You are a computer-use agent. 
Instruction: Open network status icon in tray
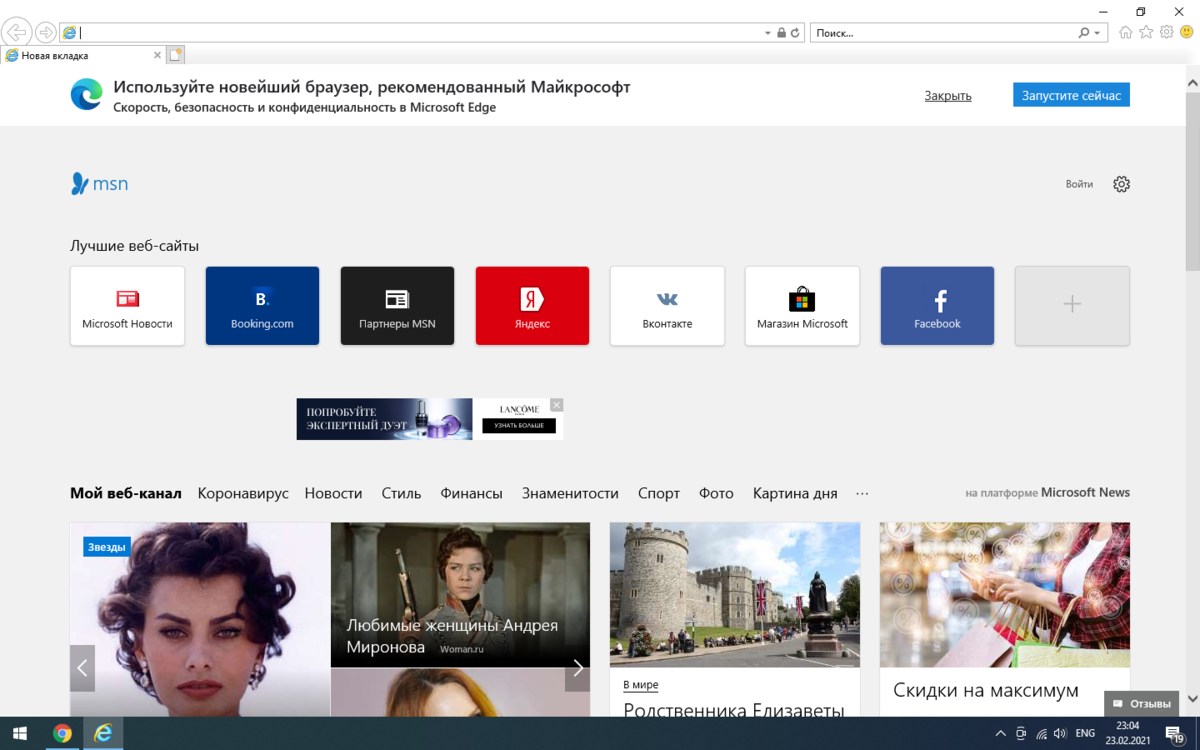(x=1041, y=733)
